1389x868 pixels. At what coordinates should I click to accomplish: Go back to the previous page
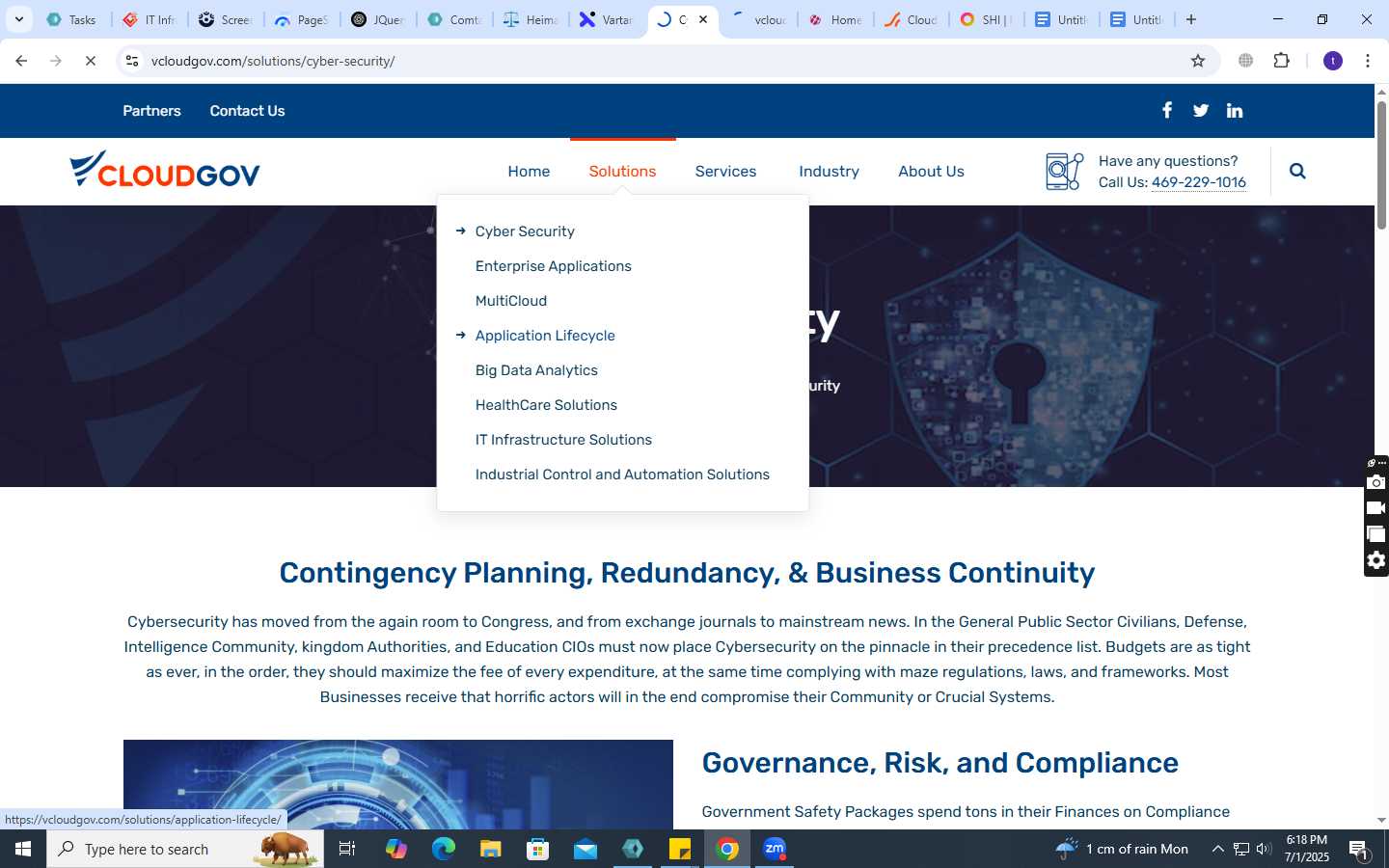[21, 61]
